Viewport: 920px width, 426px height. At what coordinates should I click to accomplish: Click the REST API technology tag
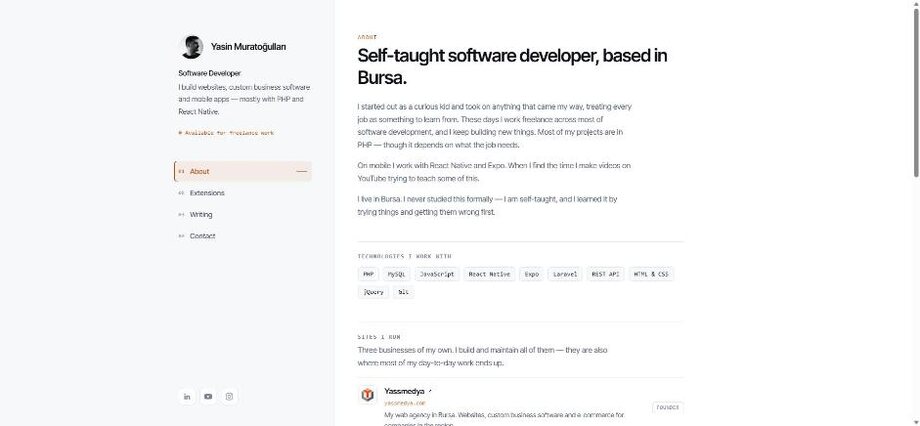pyautogui.click(x=606, y=274)
